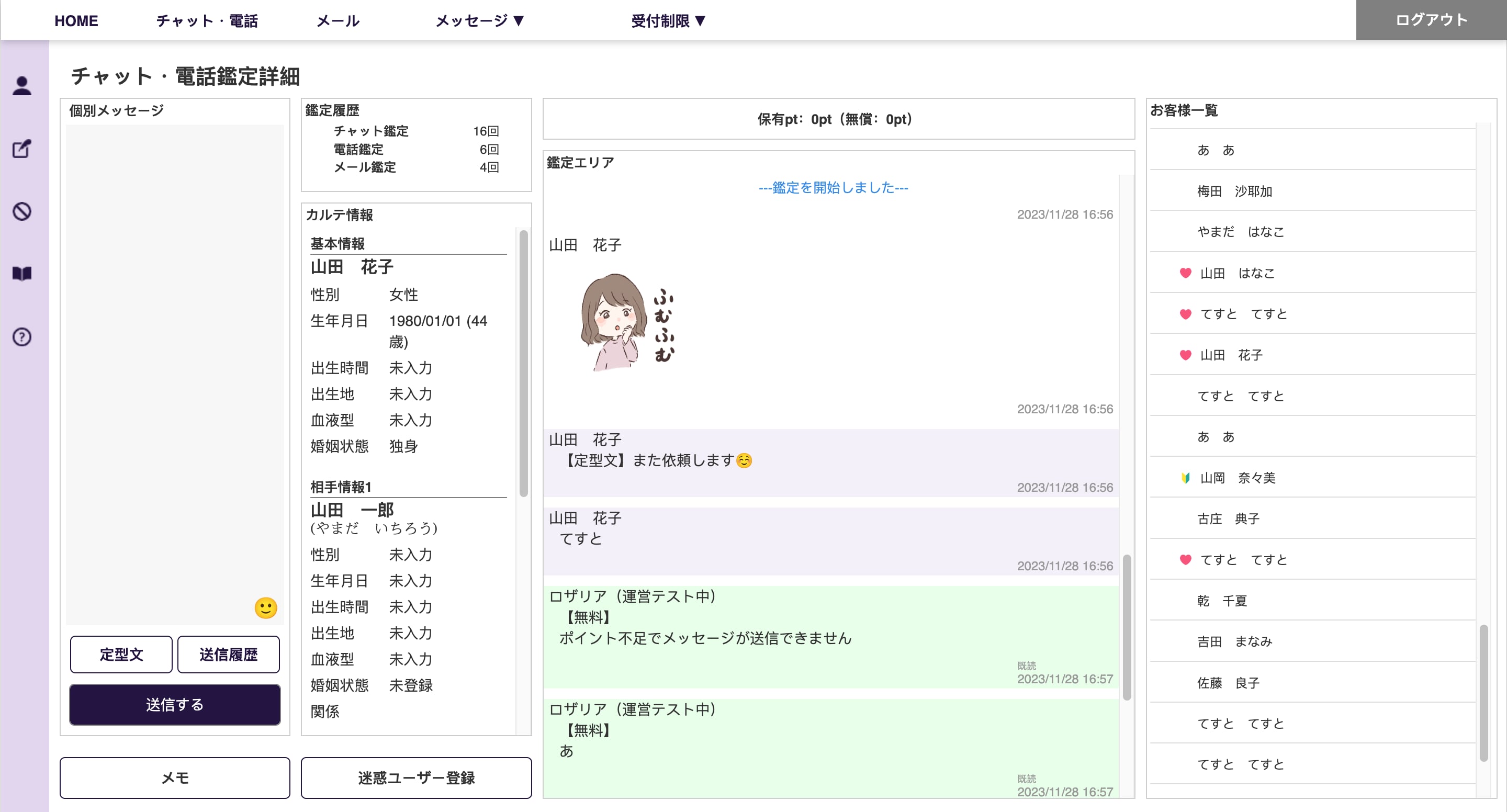
Task: Click the ふむふむ sticker image in chat
Action: (626, 322)
